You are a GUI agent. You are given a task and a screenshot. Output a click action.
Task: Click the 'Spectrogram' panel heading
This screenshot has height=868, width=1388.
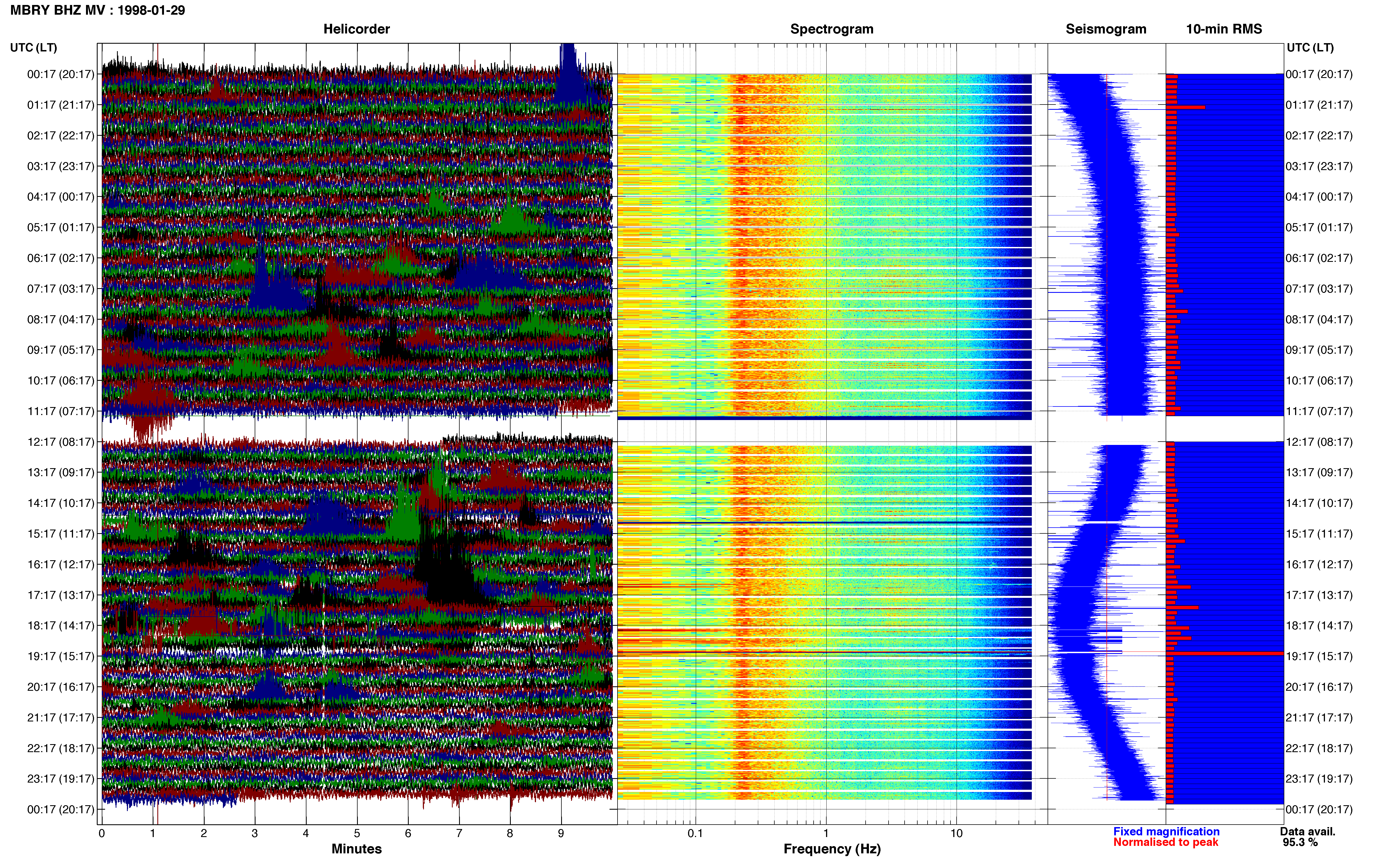[832, 29]
